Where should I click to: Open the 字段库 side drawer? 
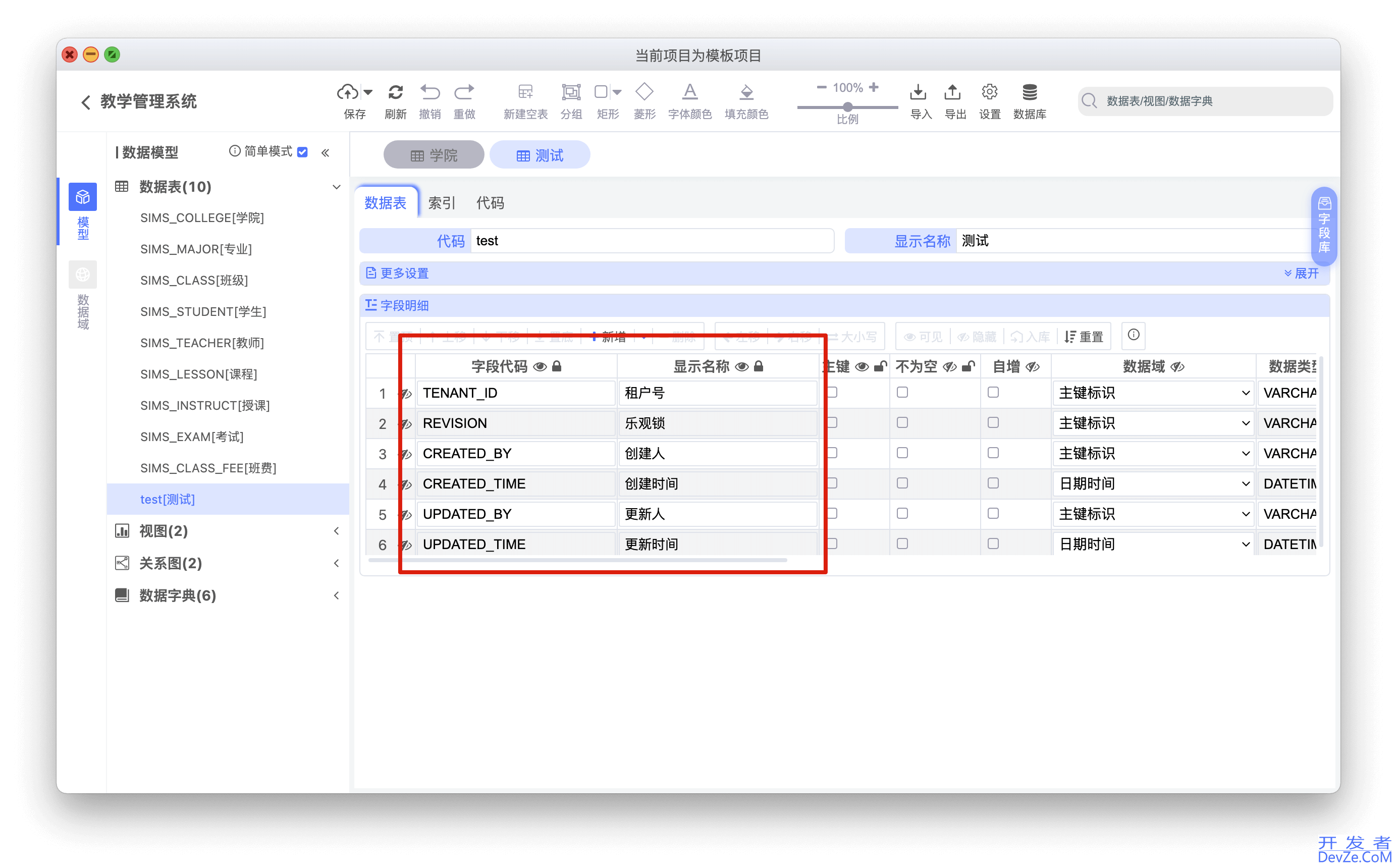[x=1324, y=226]
